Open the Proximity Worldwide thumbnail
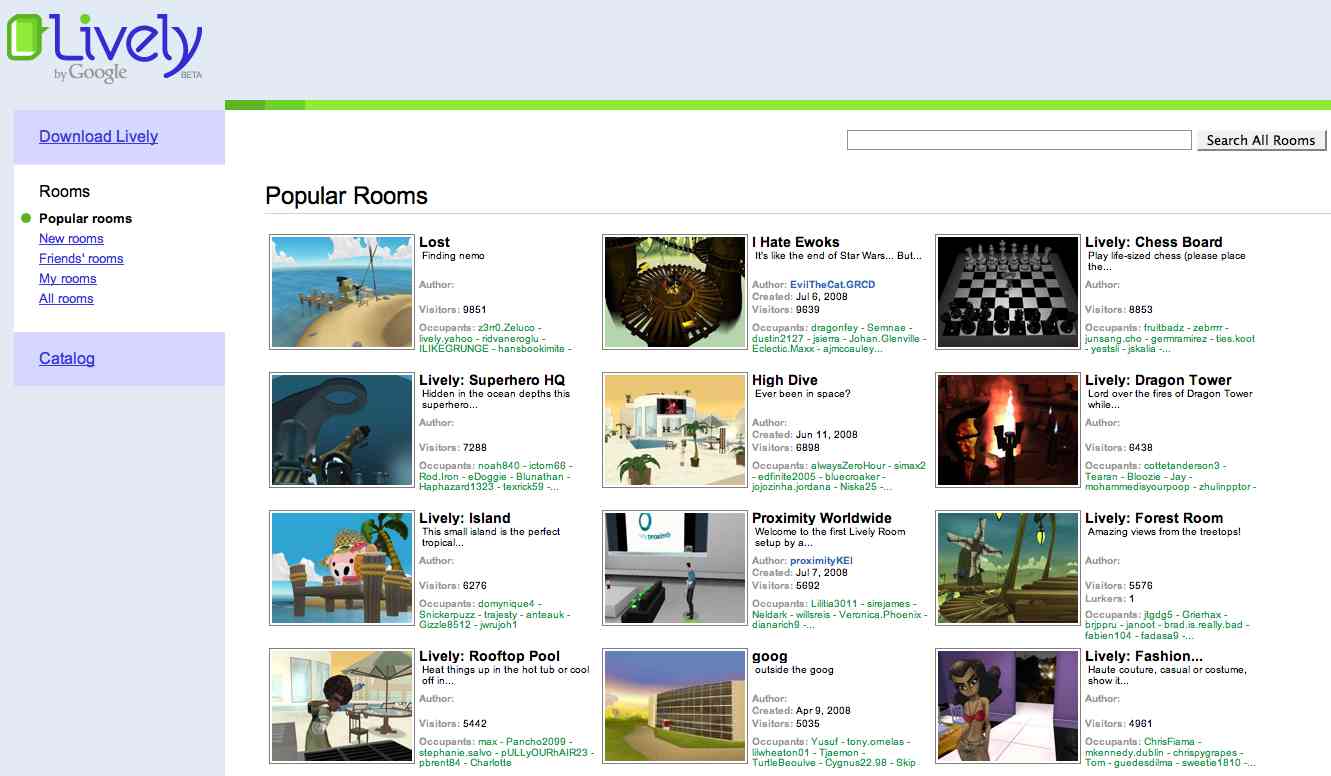This screenshot has width=1331, height=776. point(675,568)
